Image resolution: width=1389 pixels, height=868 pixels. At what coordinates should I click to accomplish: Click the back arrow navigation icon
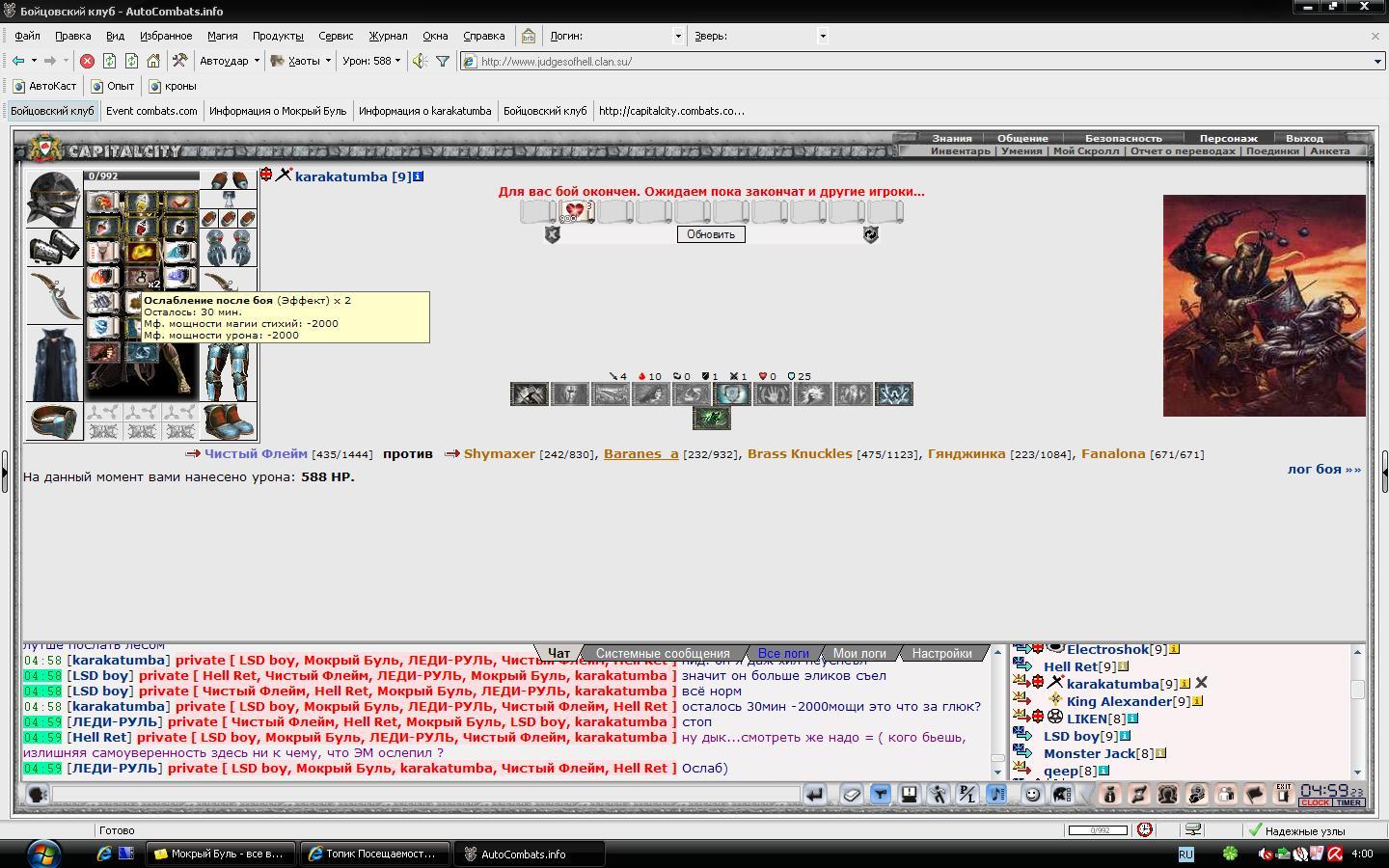coord(18,61)
